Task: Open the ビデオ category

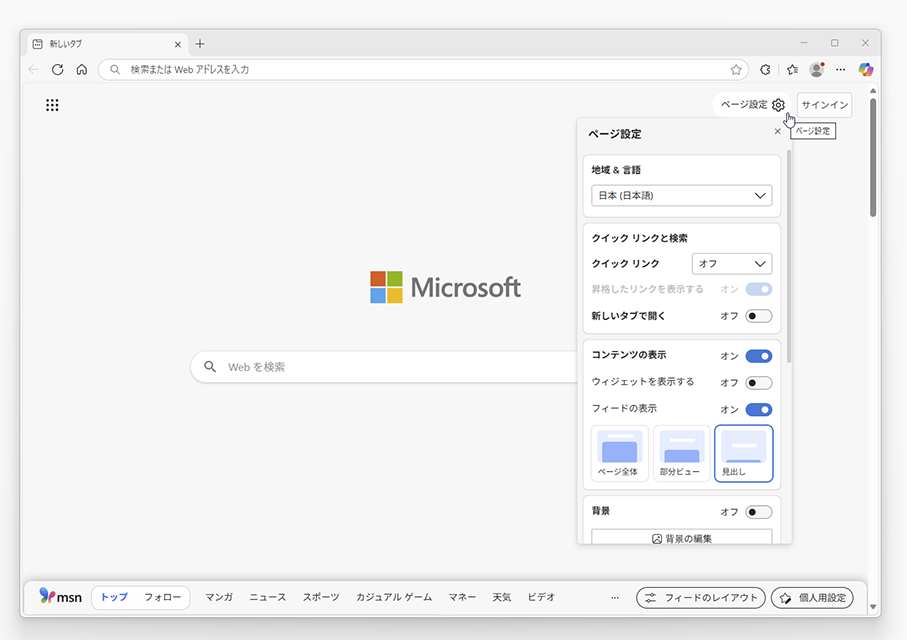Action: tap(541, 597)
